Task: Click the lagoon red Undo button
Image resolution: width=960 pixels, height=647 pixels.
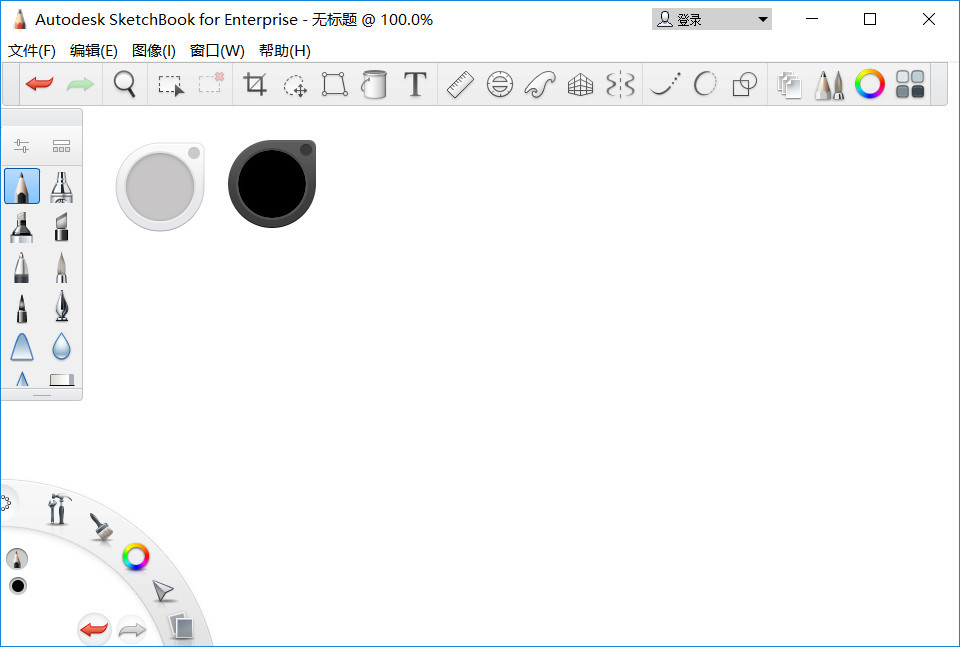Action: (x=94, y=629)
